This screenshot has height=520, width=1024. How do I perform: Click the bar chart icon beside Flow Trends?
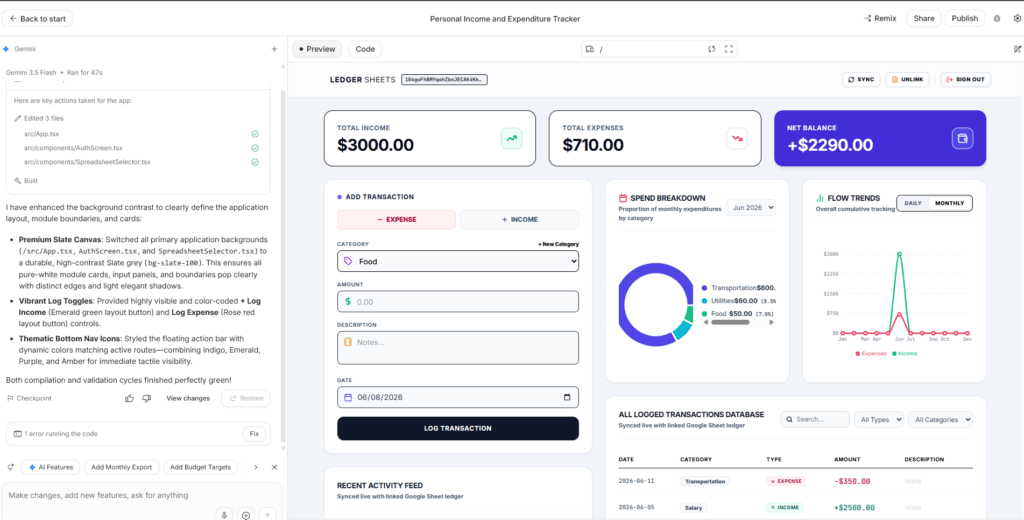point(820,198)
